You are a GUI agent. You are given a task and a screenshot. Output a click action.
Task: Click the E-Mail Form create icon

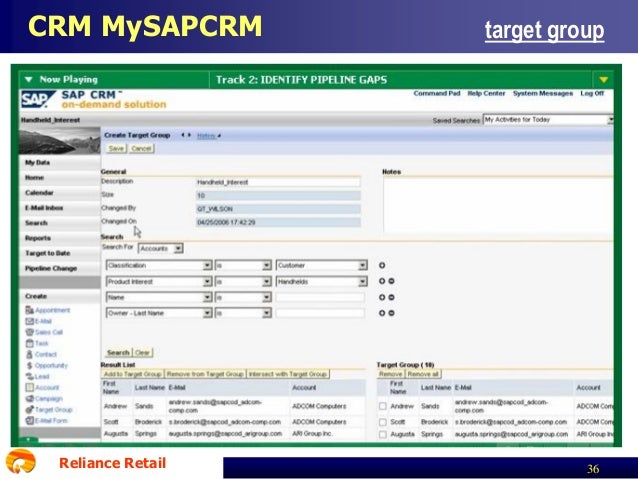29,420
